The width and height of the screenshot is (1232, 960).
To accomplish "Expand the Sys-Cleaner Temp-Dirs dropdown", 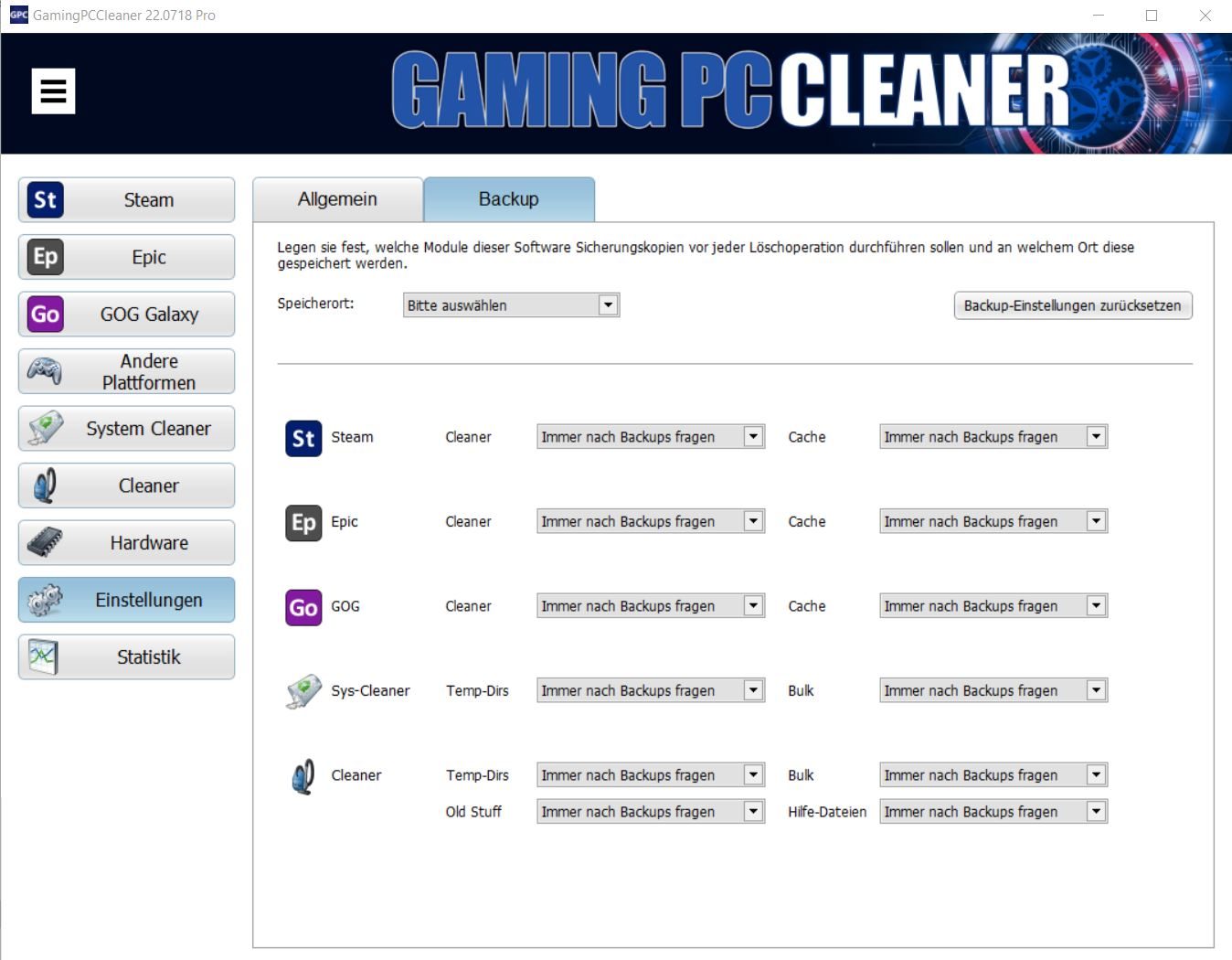I will pos(651,690).
